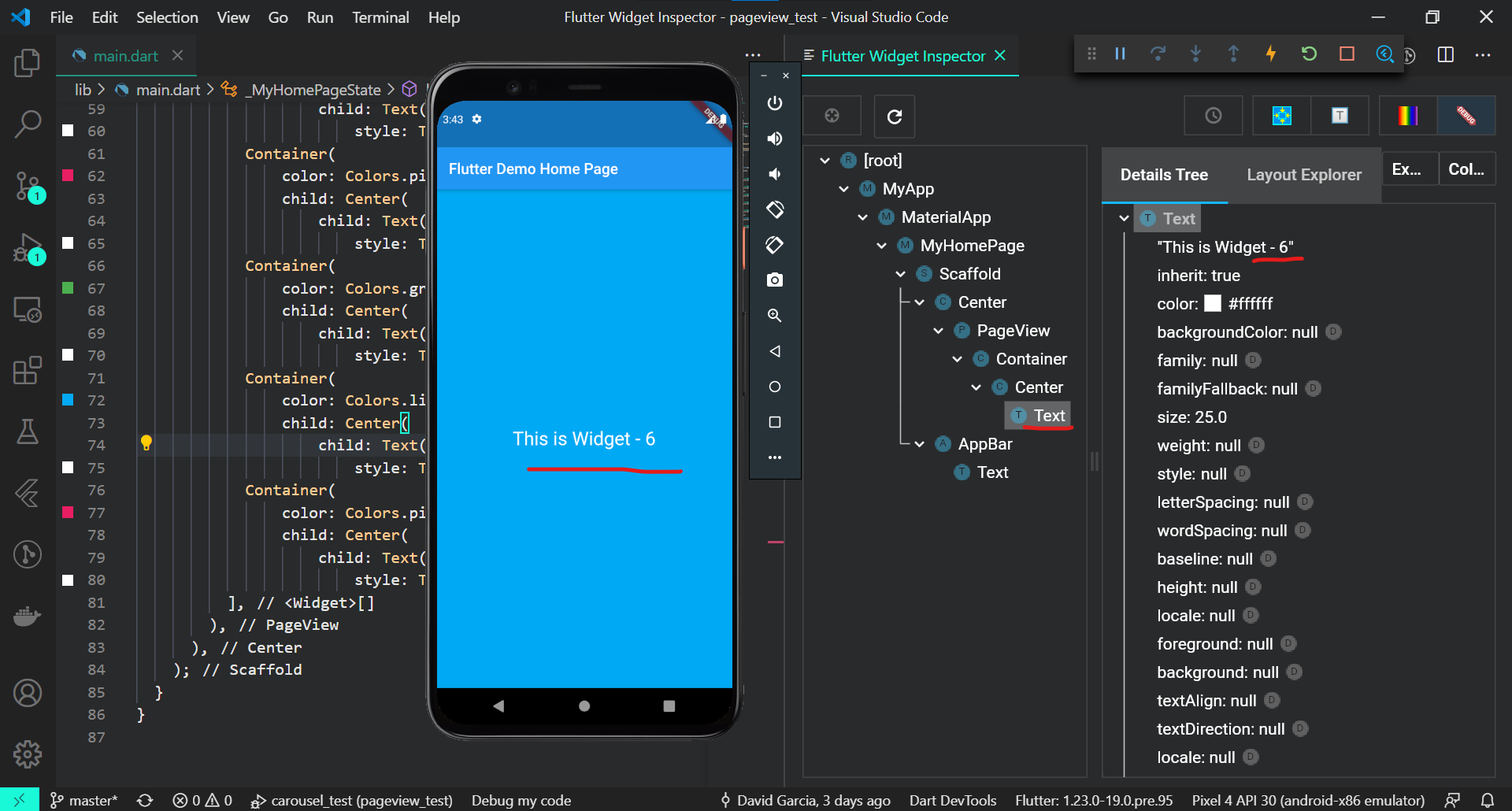Screen dimensions: 1512x811
Task: Open the Run menu
Action: 320,17
